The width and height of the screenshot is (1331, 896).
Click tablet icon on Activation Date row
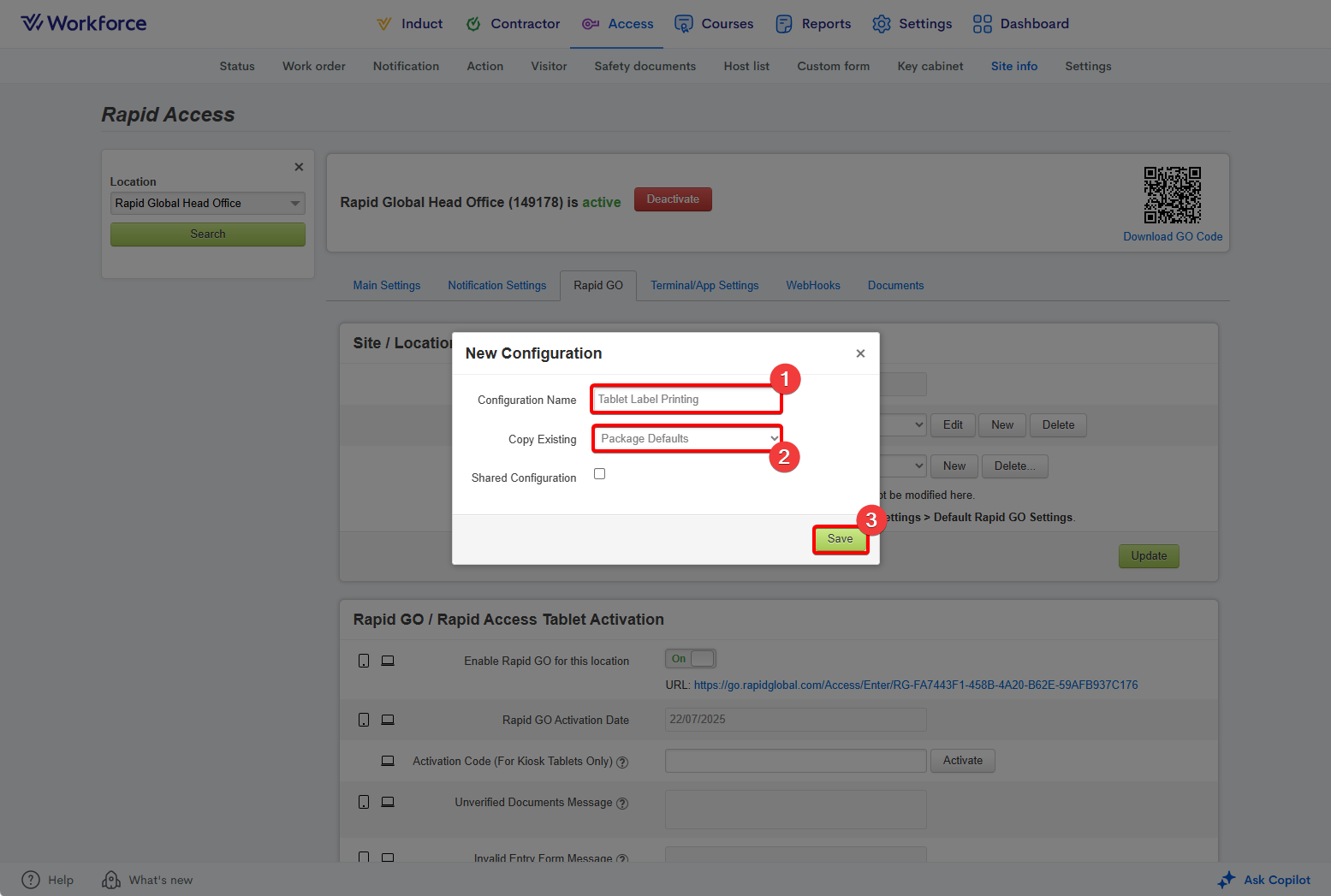click(x=364, y=720)
